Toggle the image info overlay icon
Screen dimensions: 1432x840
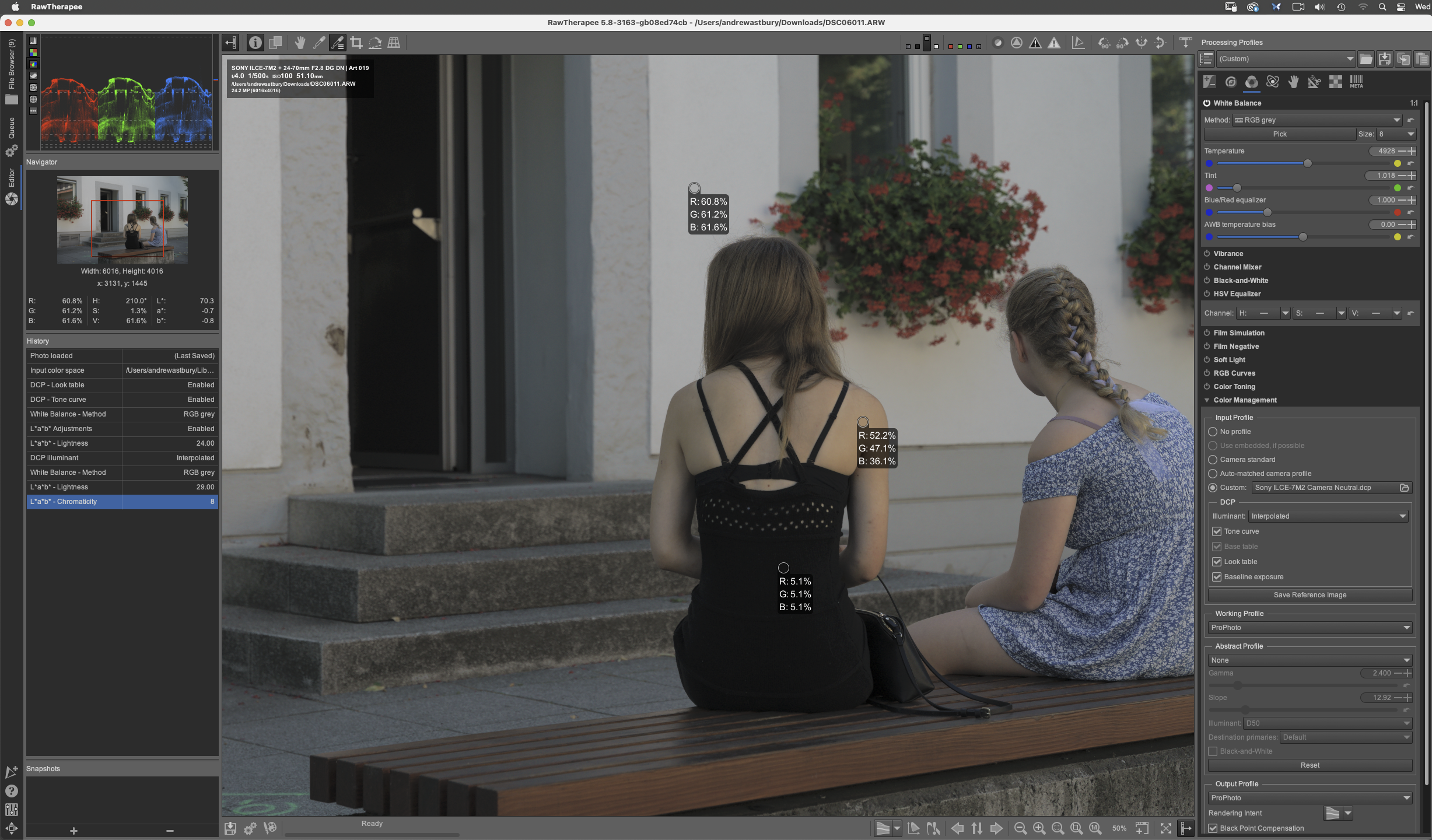pyautogui.click(x=255, y=43)
